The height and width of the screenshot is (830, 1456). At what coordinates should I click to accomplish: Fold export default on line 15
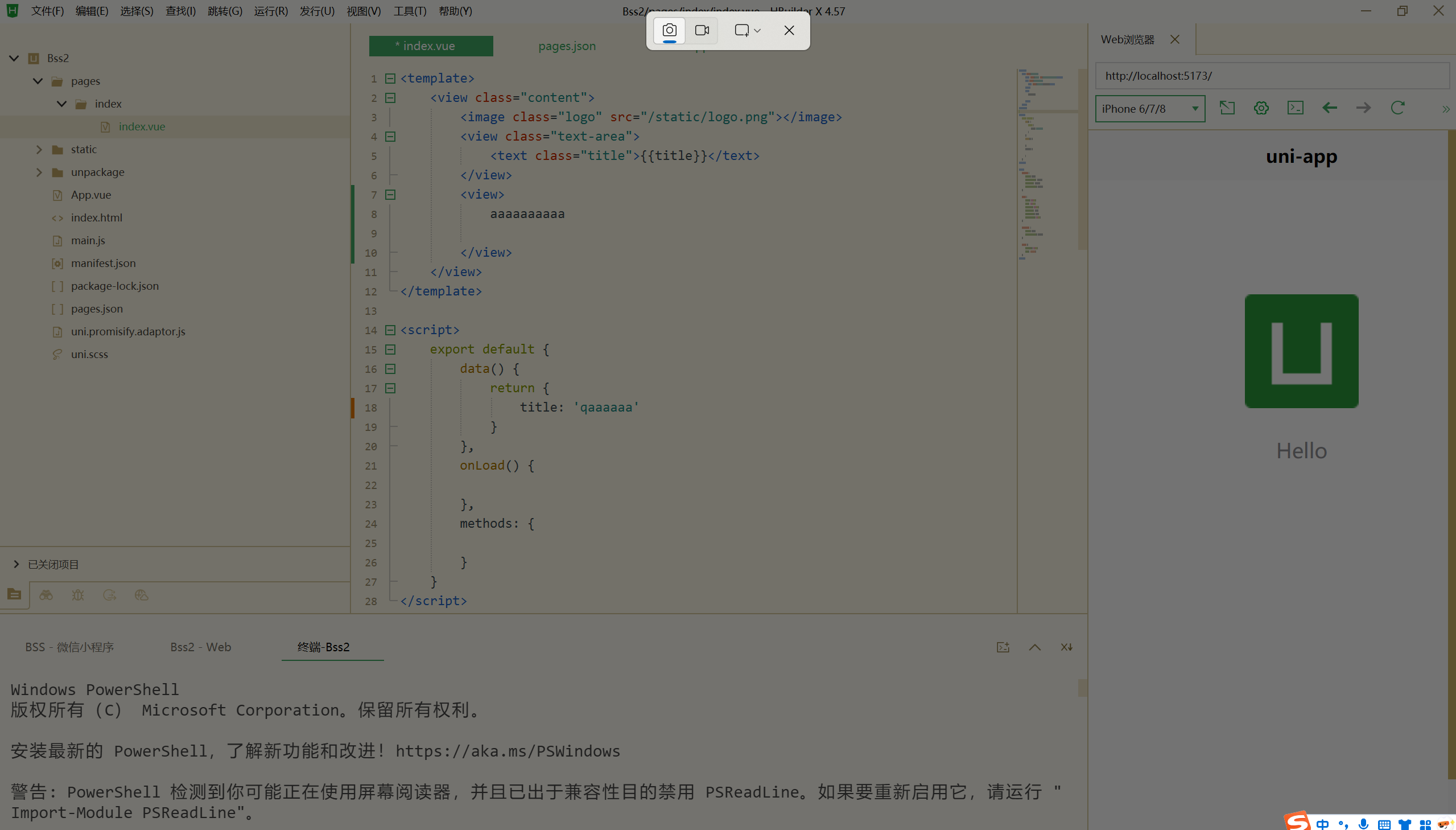[390, 350]
